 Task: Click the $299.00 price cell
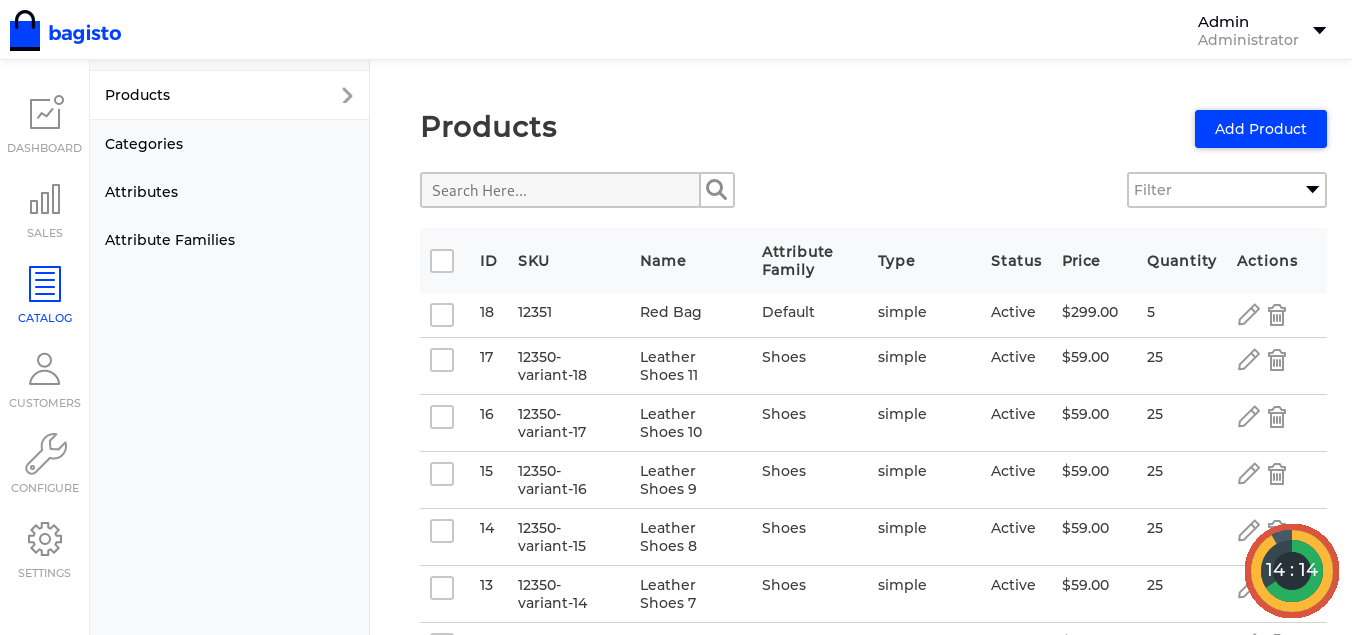tap(1090, 312)
